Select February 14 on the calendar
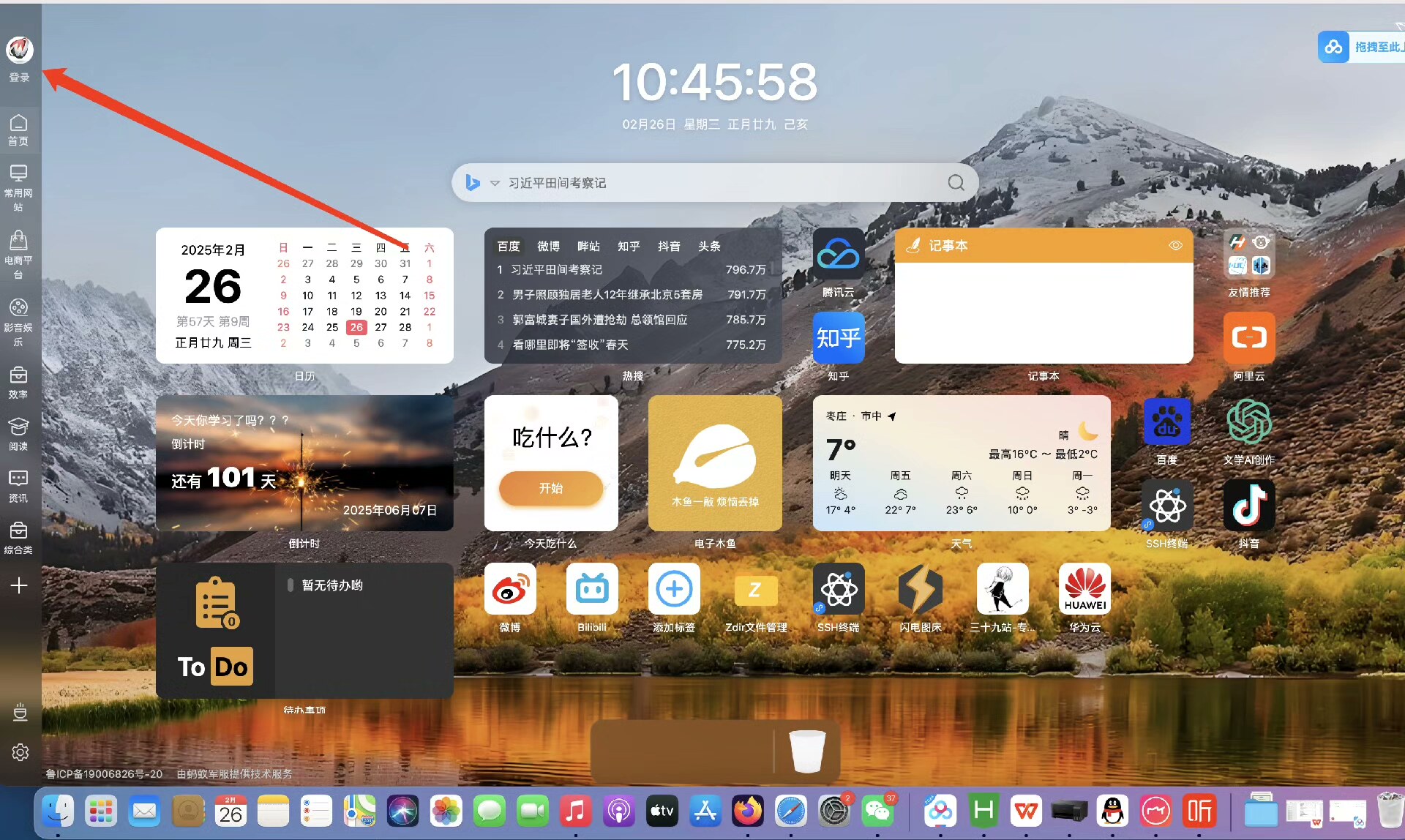 (405, 296)
